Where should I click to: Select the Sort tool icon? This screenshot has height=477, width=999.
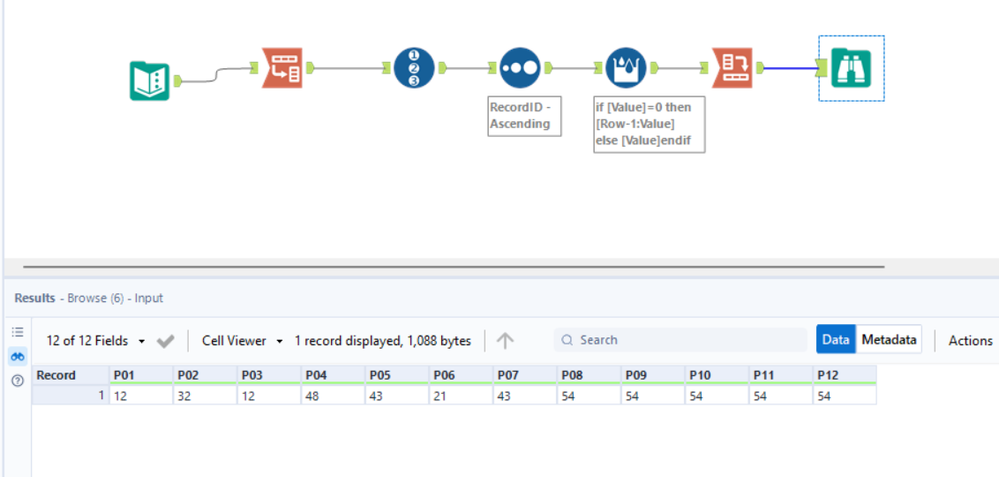520,68
